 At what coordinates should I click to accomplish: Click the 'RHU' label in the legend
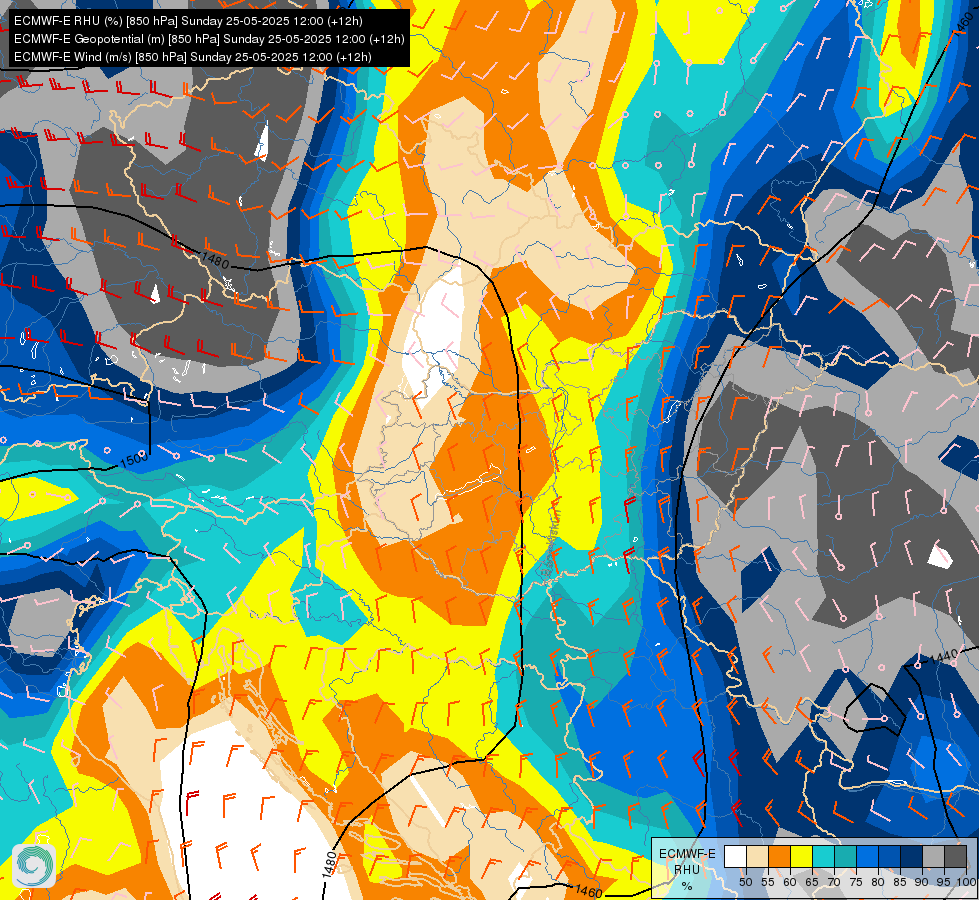(687, 869)
